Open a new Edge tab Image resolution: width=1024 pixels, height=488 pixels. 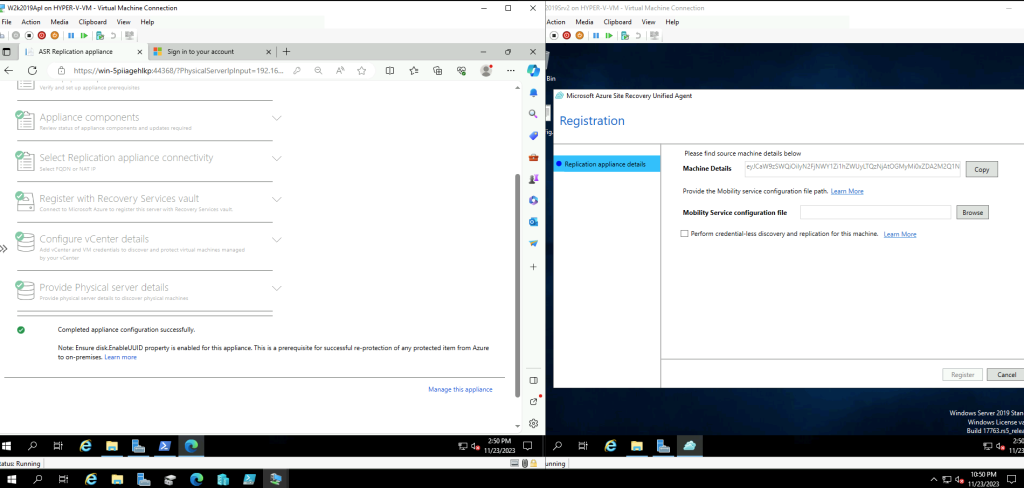[x=286, y=52]
